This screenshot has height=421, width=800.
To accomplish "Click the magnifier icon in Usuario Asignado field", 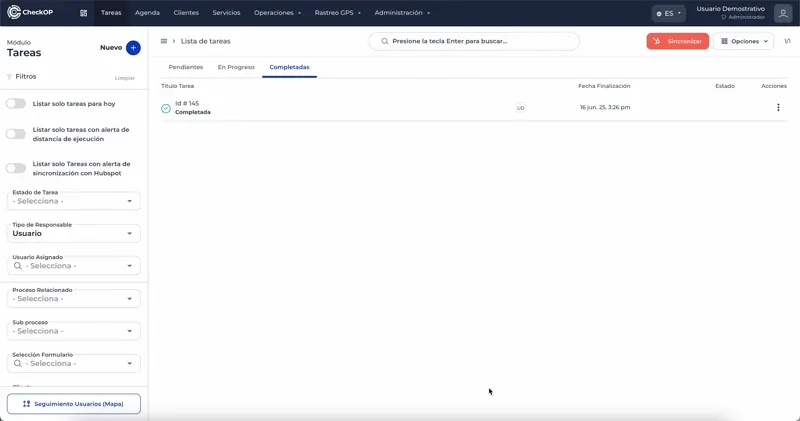I will (18, 266).
